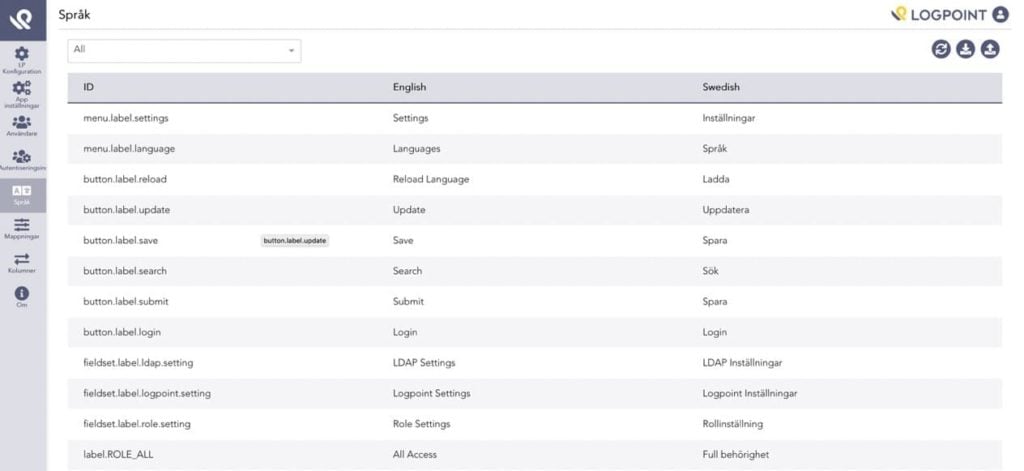
Task: Click the English cell 'Save'
Action: coord(403,240)
